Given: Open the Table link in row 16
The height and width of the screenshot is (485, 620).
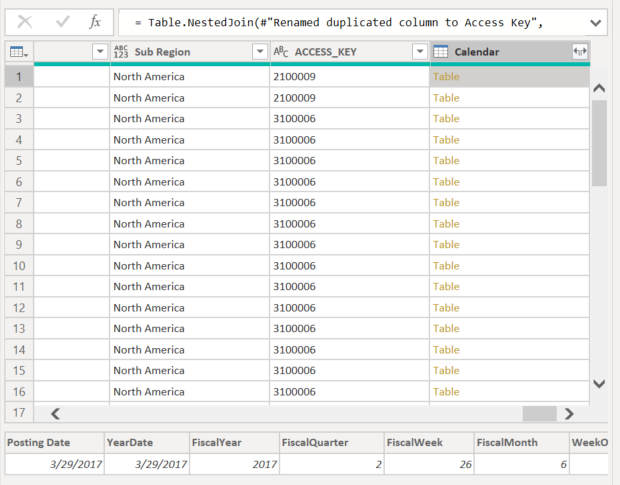Looking at the screenshot, I should coord(446,392).
